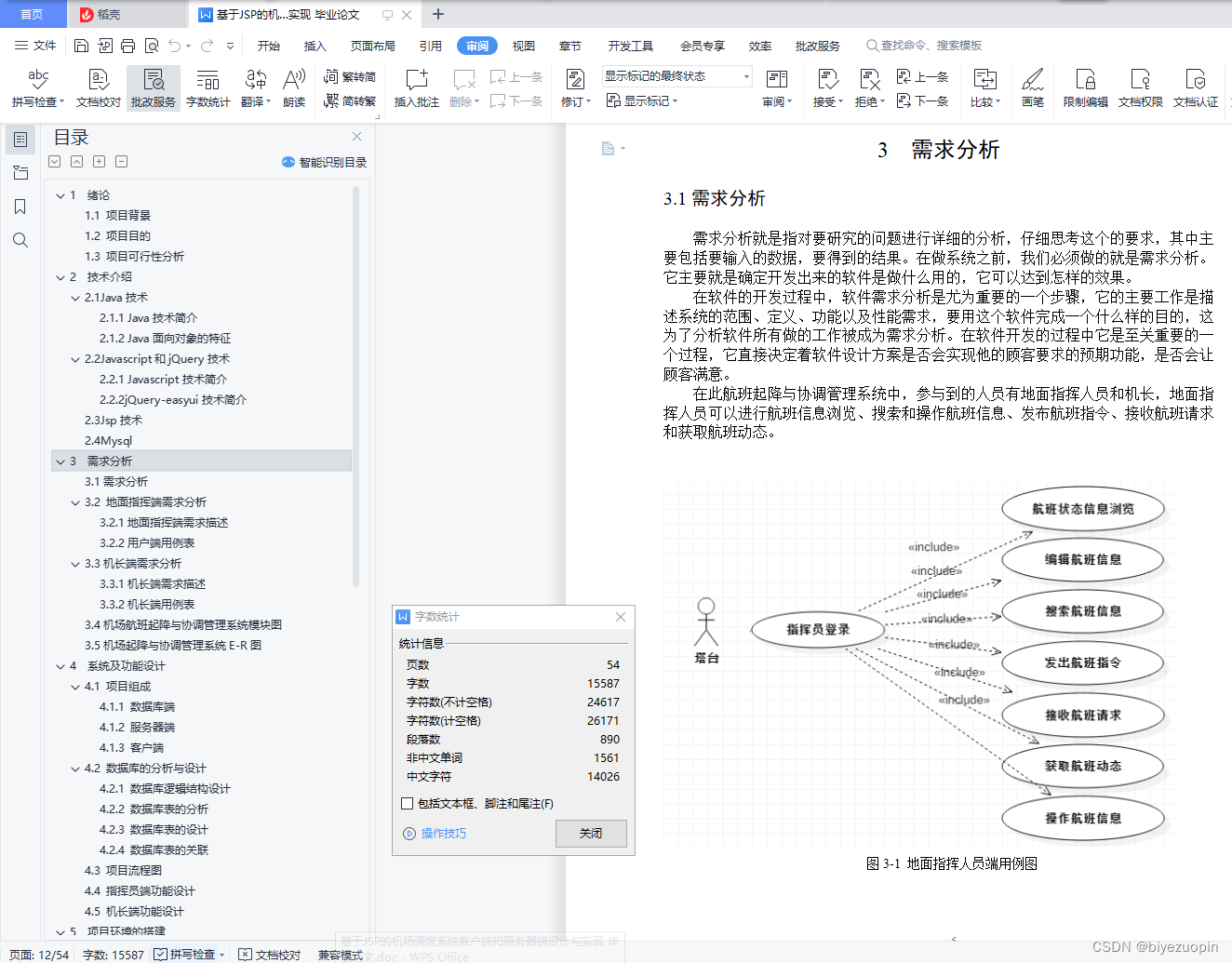Collapse the '1 绪论' outline section
The height and width of the screenshot is (963, 1232).
coord(60,195)
